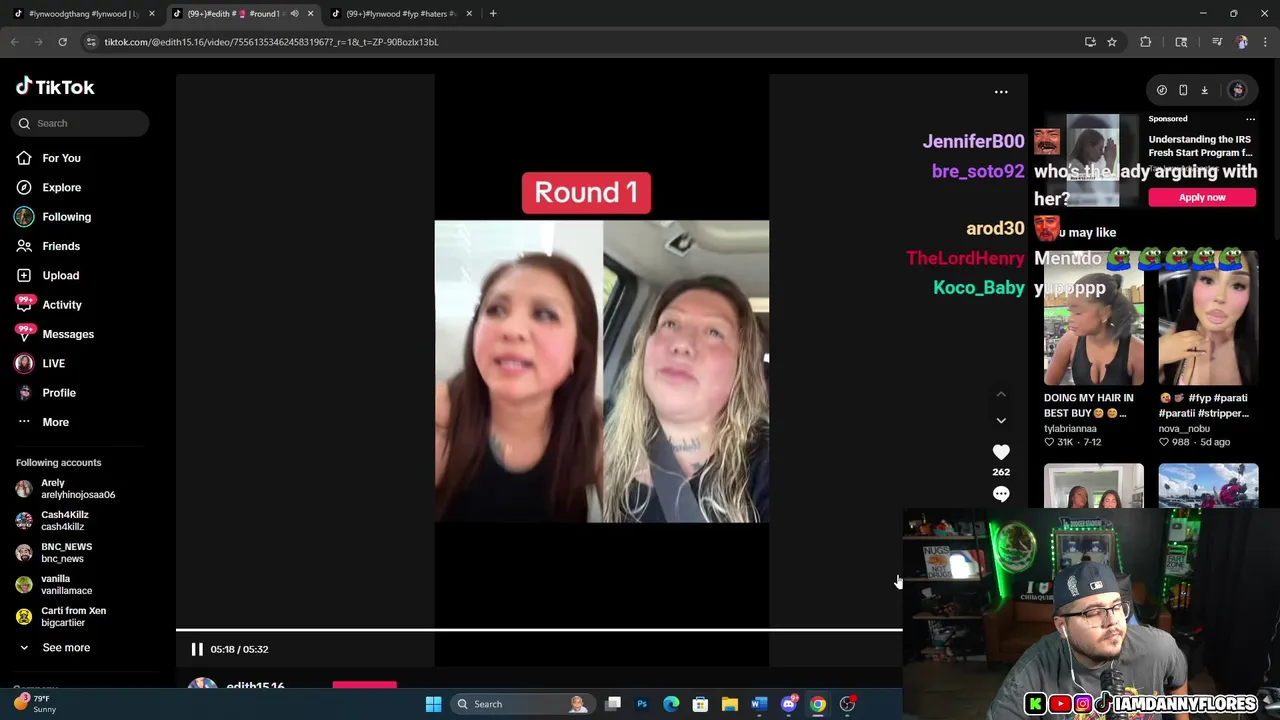This screenshot has height=720, width=1280.
Task: Open Chrome three-dot main menu
Action: click(x=1266, y=42)
